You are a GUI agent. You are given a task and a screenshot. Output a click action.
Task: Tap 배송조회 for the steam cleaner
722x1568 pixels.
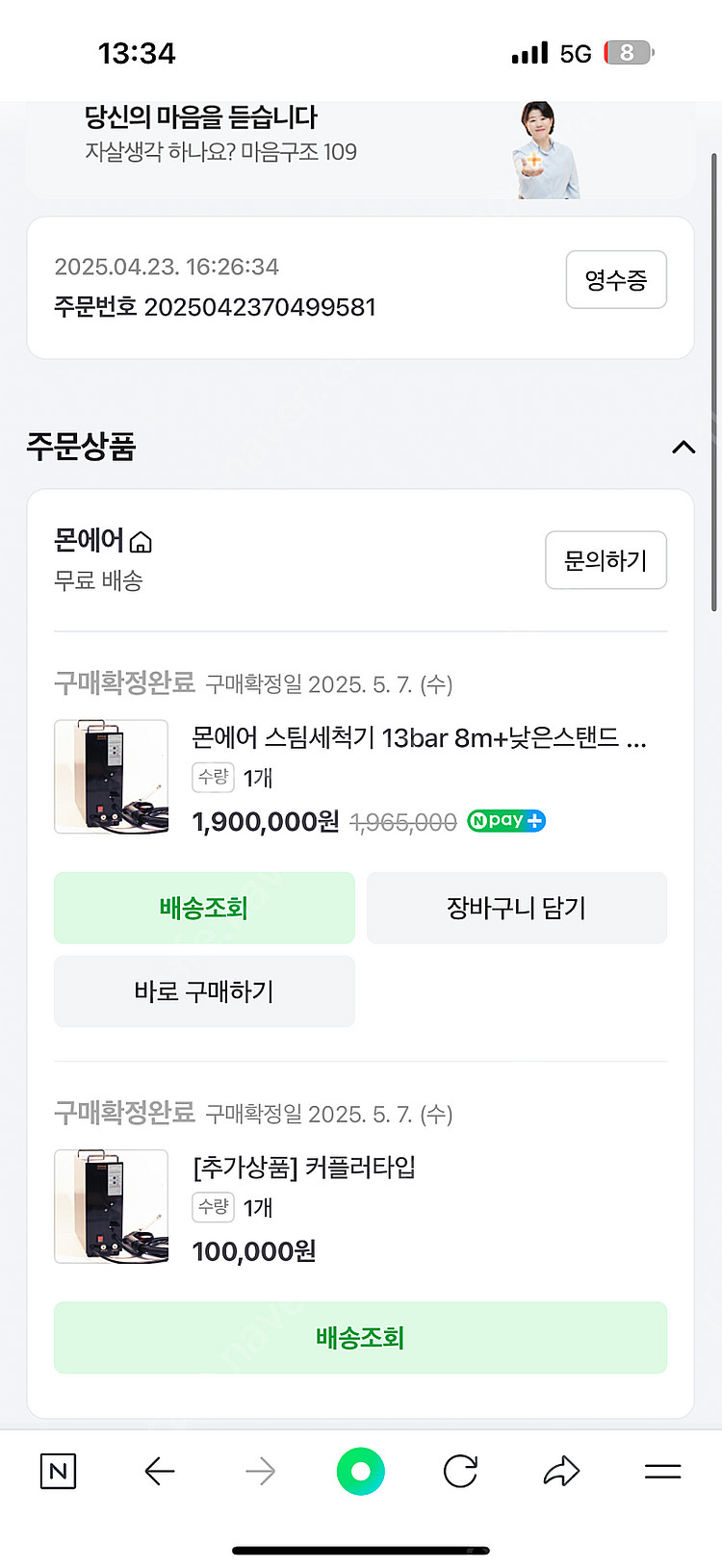tap(204, 908)
